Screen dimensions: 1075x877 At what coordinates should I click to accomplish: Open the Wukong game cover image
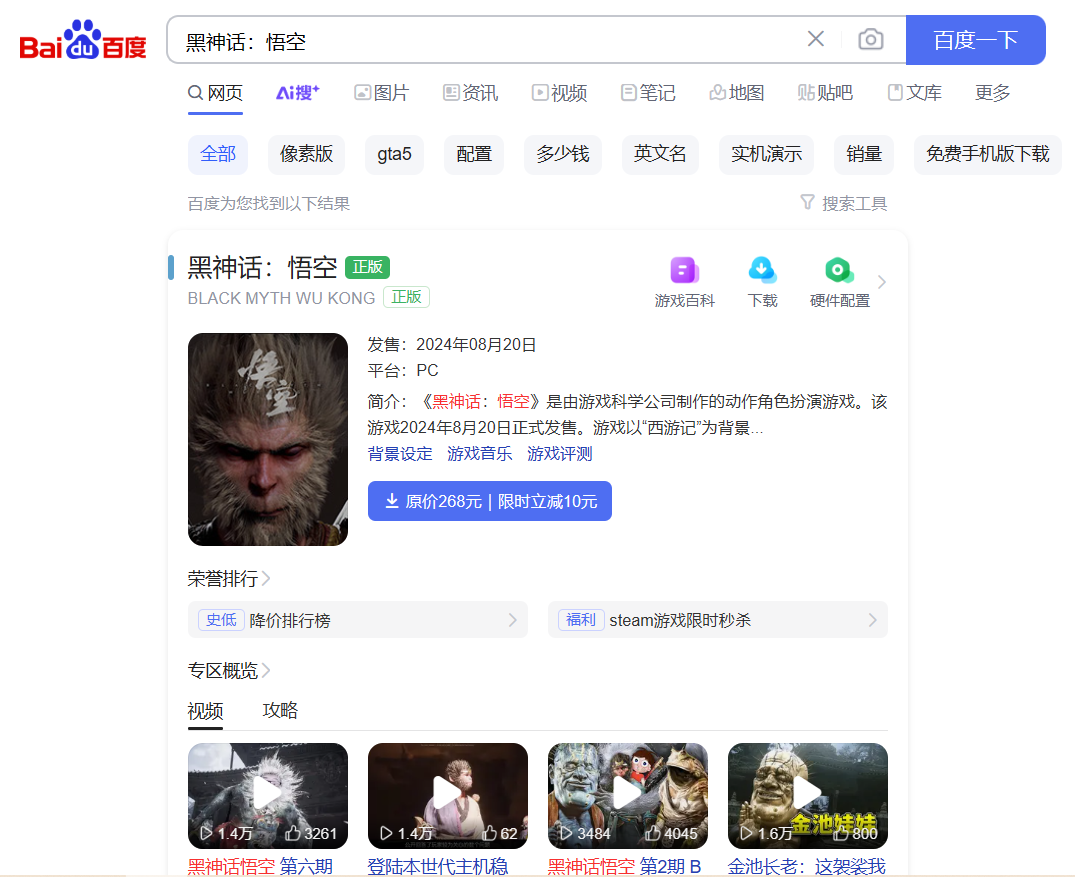click(x=268, y=440)
